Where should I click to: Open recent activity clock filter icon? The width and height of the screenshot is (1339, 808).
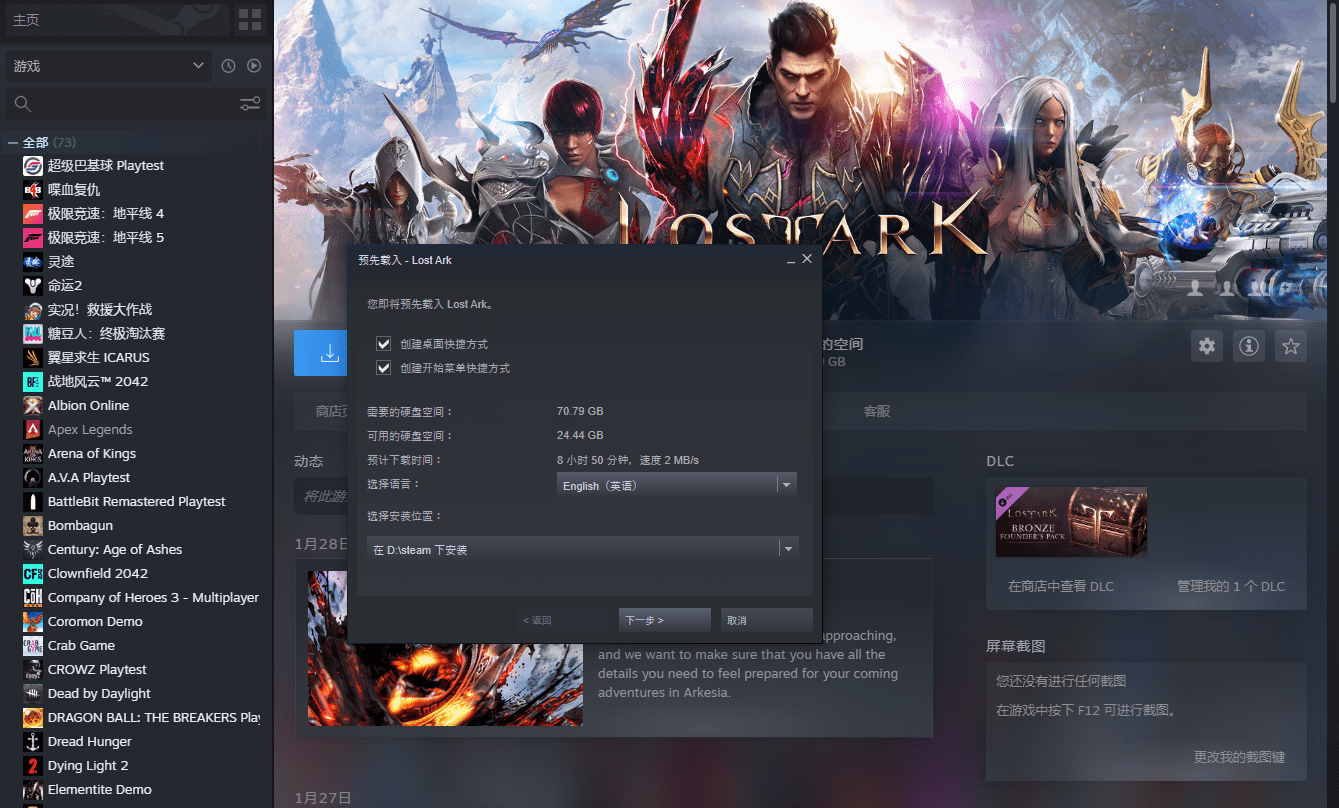coord(228,66)
